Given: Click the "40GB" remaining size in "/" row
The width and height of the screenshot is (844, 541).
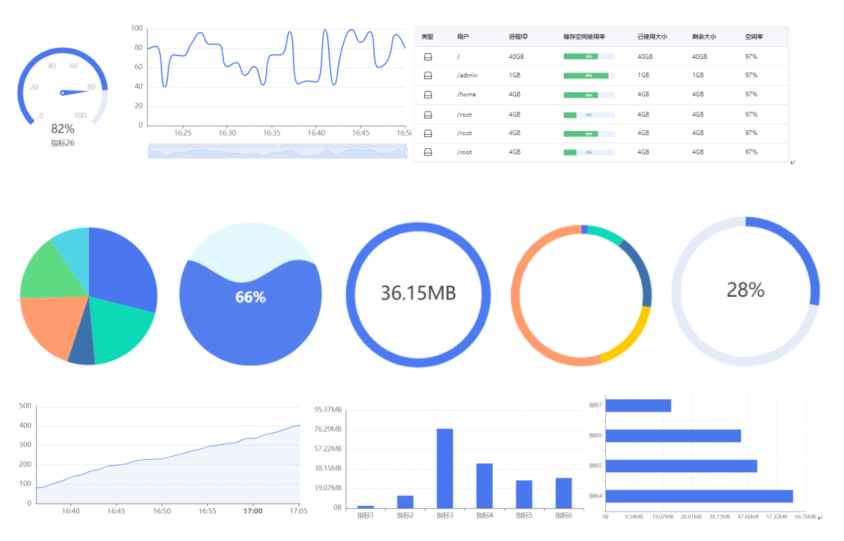Looking at the screenshot, I should [700, 57].
